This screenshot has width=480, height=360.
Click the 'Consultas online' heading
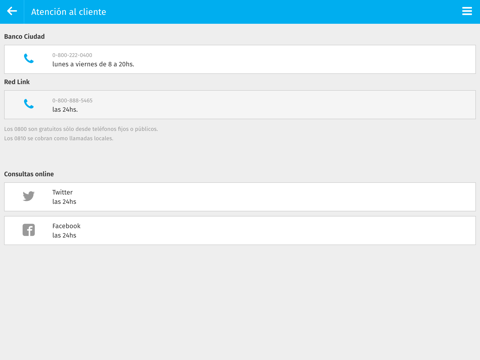tap(29, 174)
